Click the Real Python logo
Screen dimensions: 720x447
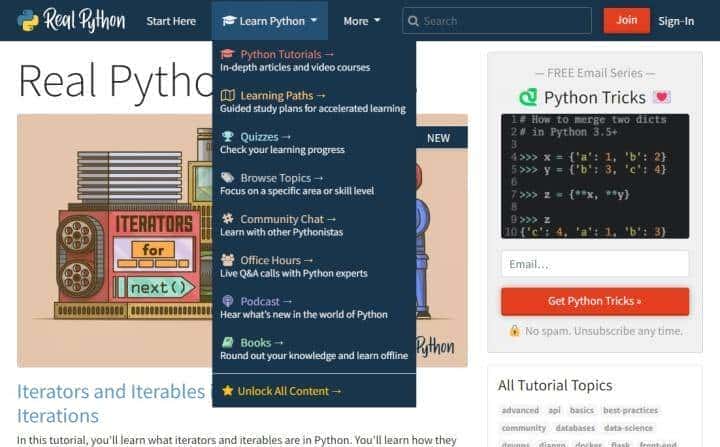pos(71,21)
